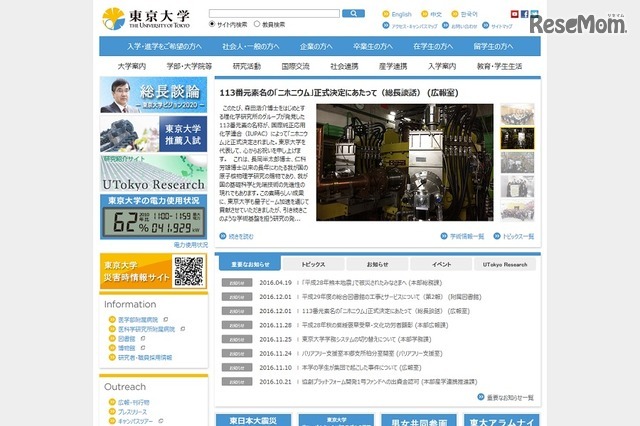Click the arrow icon beside English
Image resolution: width=640 pixels, height=426 pixels.
386,14
